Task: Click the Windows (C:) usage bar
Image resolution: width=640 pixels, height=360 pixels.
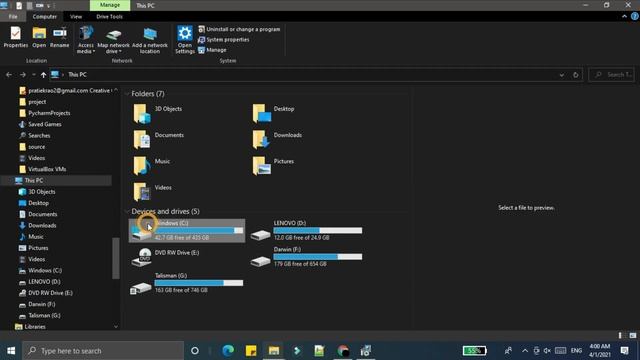Action: coord(199,230)
